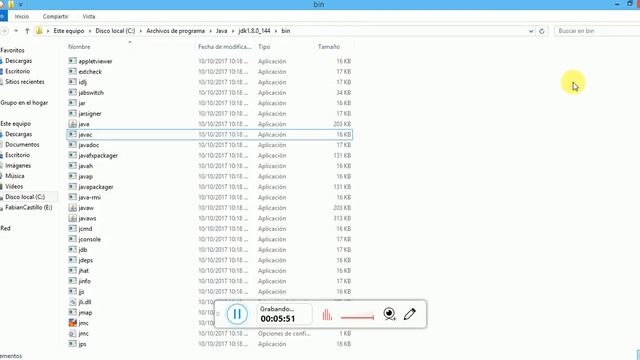Click the appletviewer application icon

click(73, 61)
